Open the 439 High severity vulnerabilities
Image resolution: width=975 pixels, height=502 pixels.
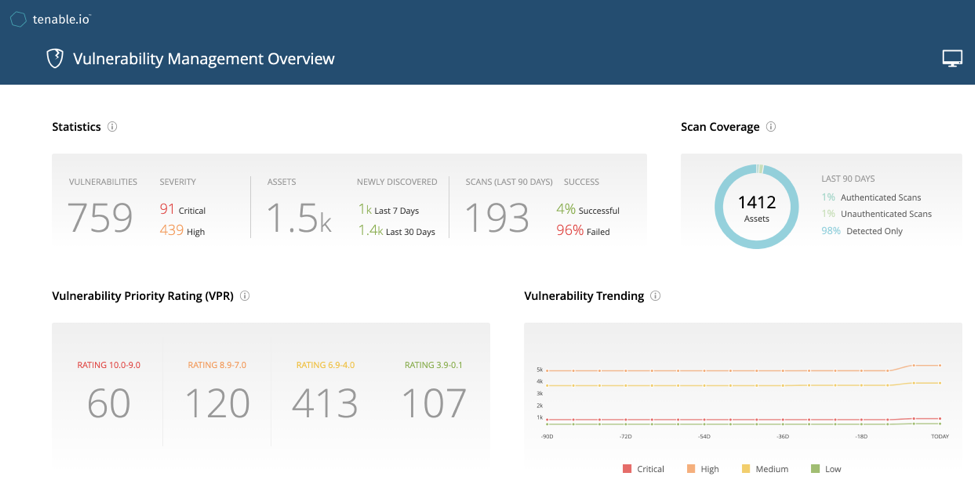[x=182, y=231]
